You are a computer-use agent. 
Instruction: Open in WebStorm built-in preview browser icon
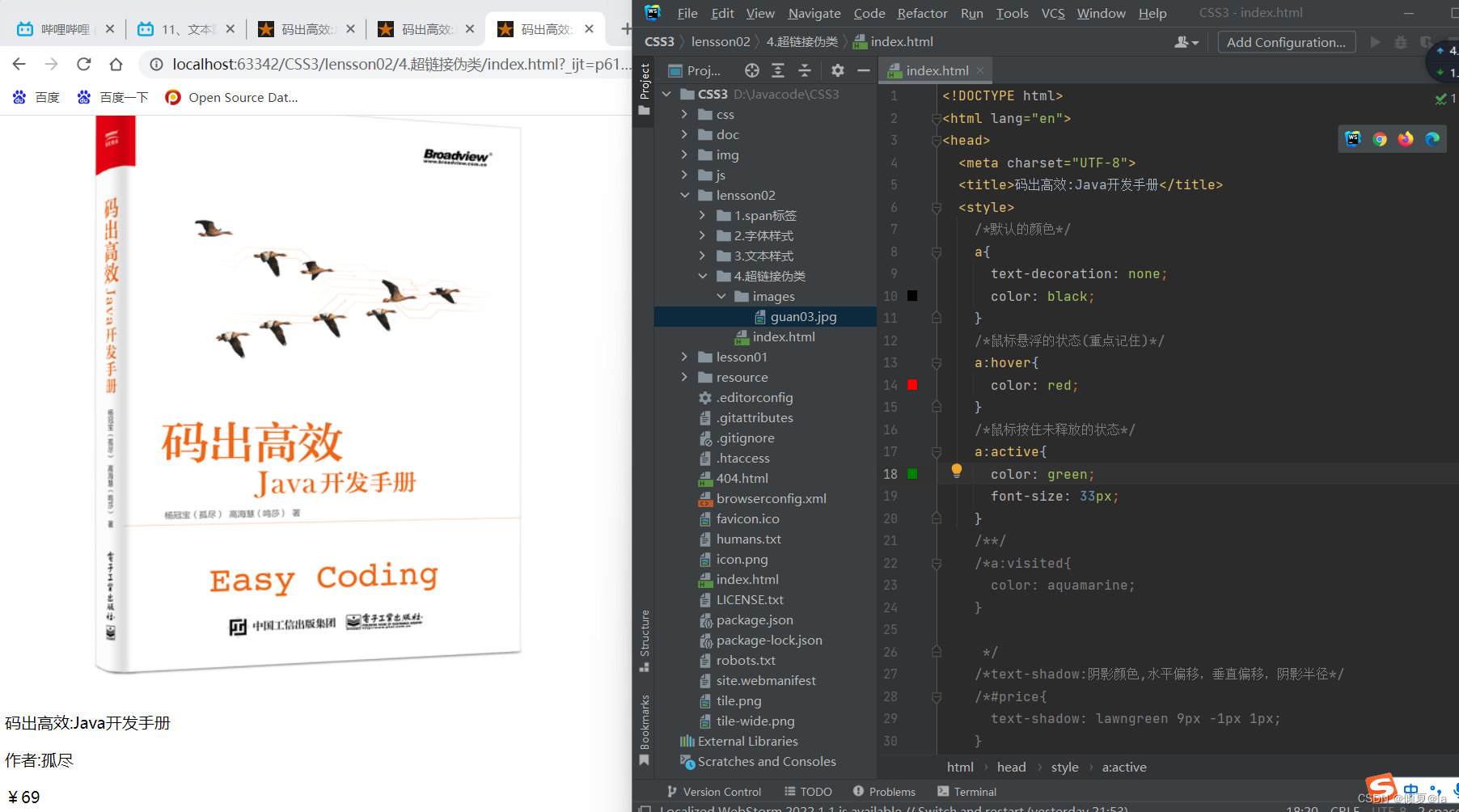coord(1353,138)
